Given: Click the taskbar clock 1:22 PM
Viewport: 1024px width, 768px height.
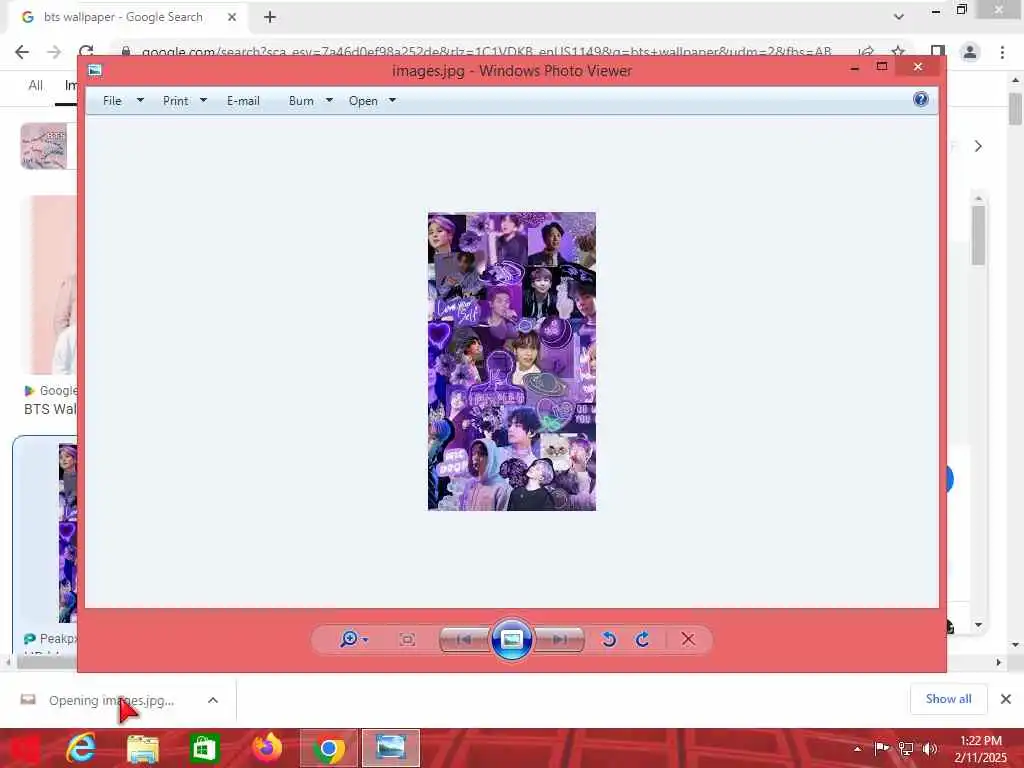Looking at the screenshot, I should tap(981, 741).
